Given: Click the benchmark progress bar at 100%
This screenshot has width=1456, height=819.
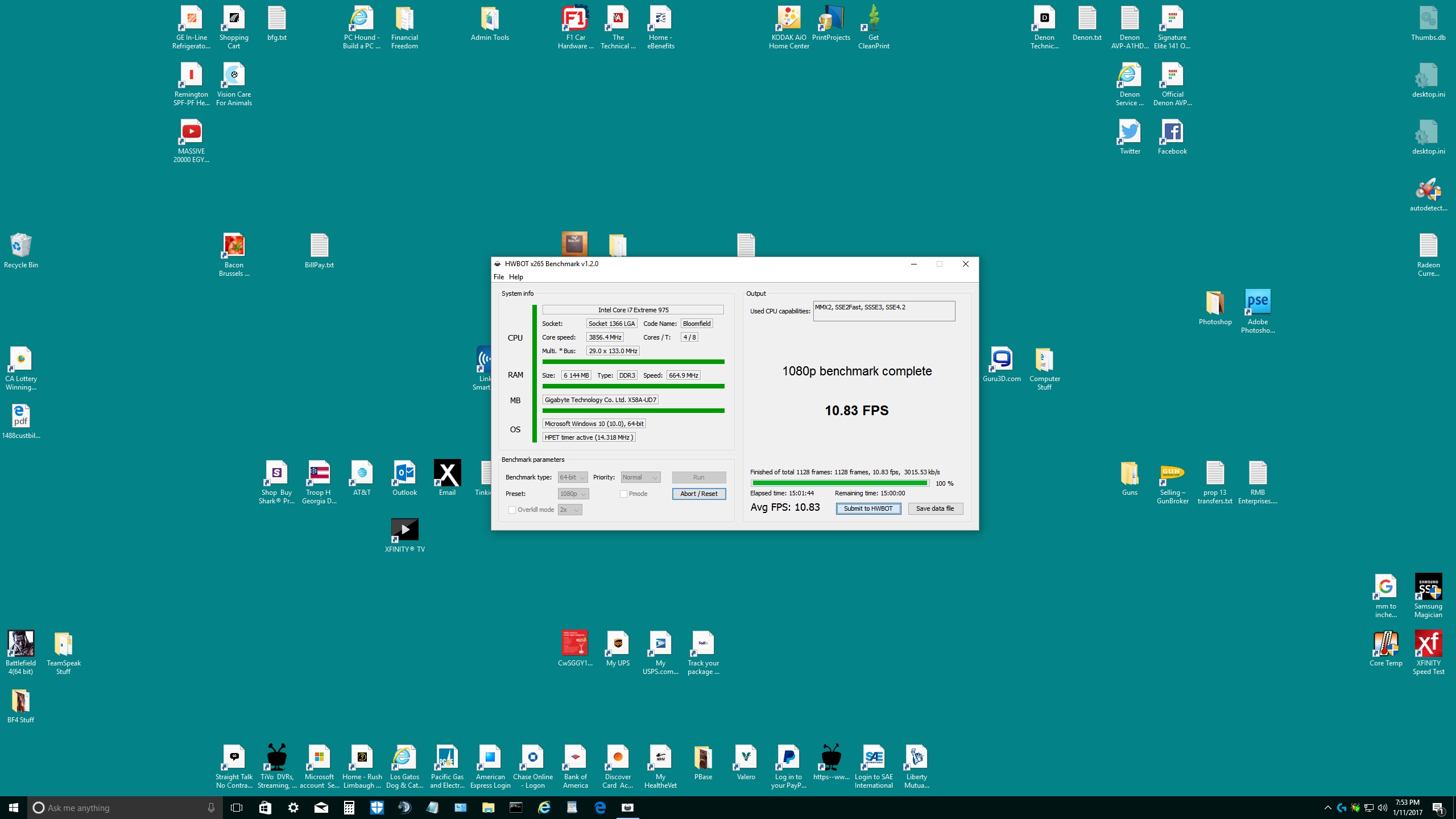Looking at the screenshot, I should click(x=840, y=483).
